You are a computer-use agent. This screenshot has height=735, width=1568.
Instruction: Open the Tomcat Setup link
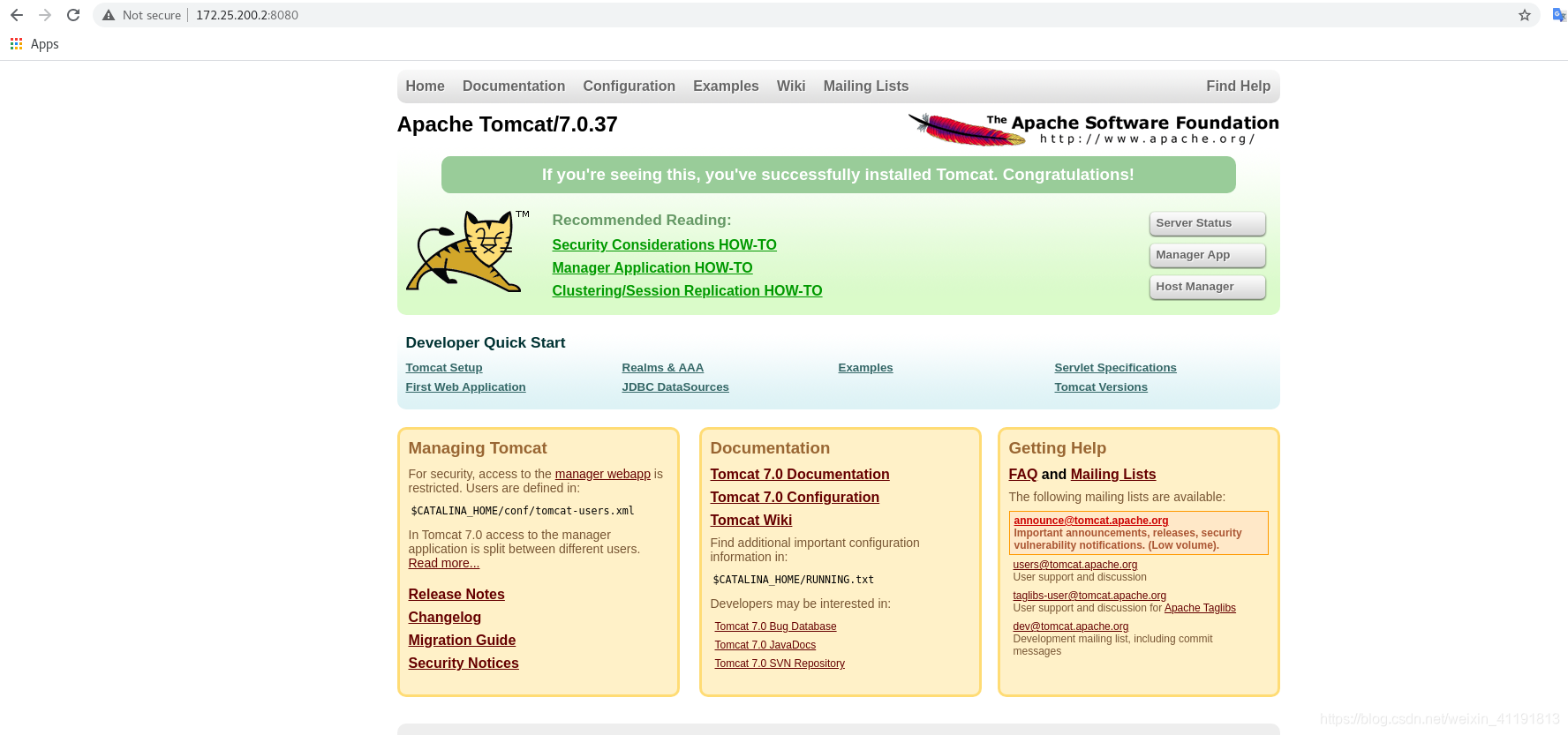444,367
